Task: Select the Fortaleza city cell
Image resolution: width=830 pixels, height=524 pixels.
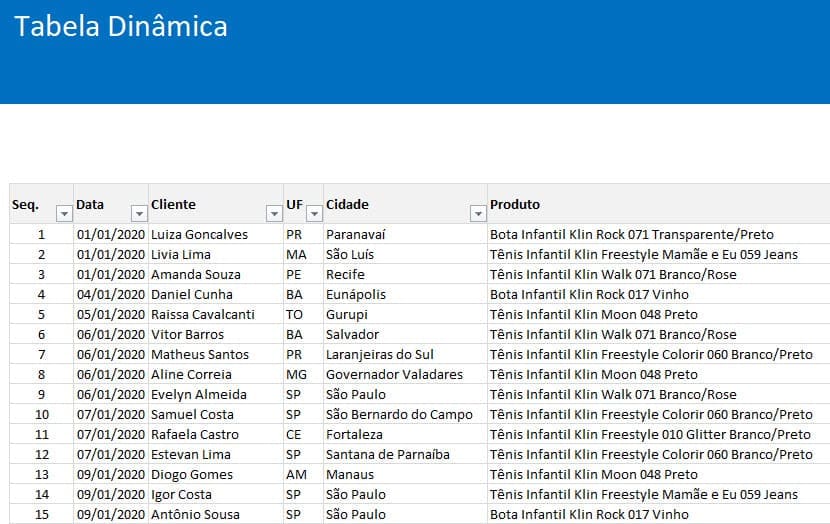Action: point(405,435)
